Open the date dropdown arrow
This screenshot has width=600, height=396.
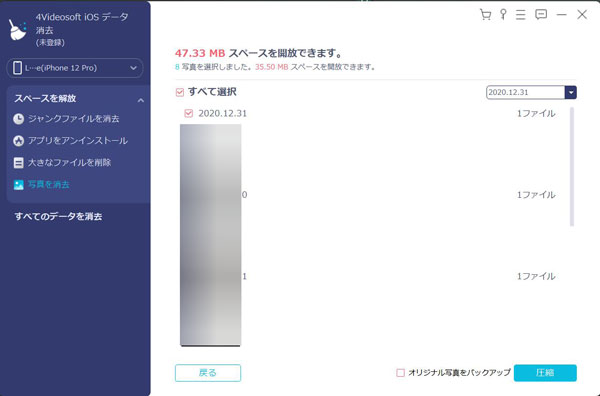(571, 92)
